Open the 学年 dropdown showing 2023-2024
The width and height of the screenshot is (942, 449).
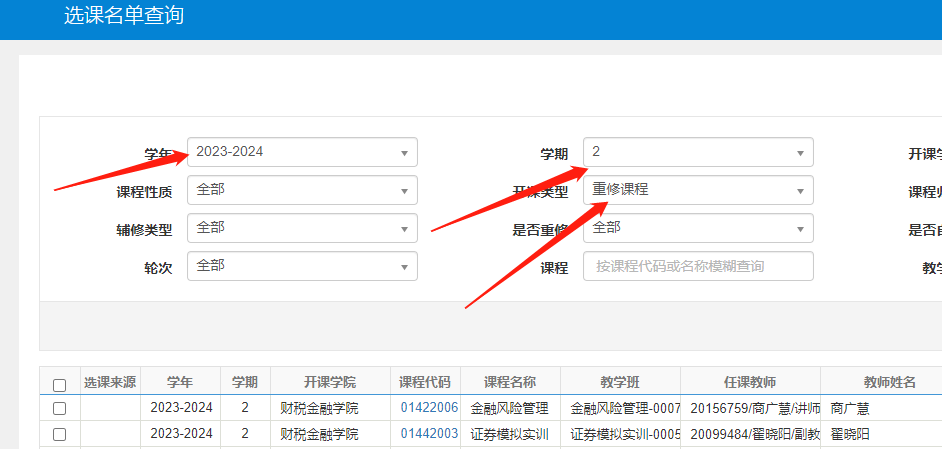(x=302, y=152)
